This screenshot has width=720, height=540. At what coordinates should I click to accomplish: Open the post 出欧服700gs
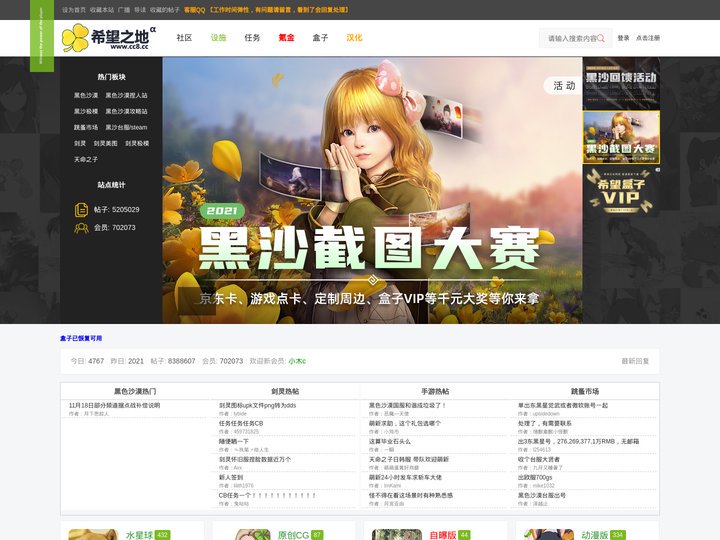click(x=535, y=478)
